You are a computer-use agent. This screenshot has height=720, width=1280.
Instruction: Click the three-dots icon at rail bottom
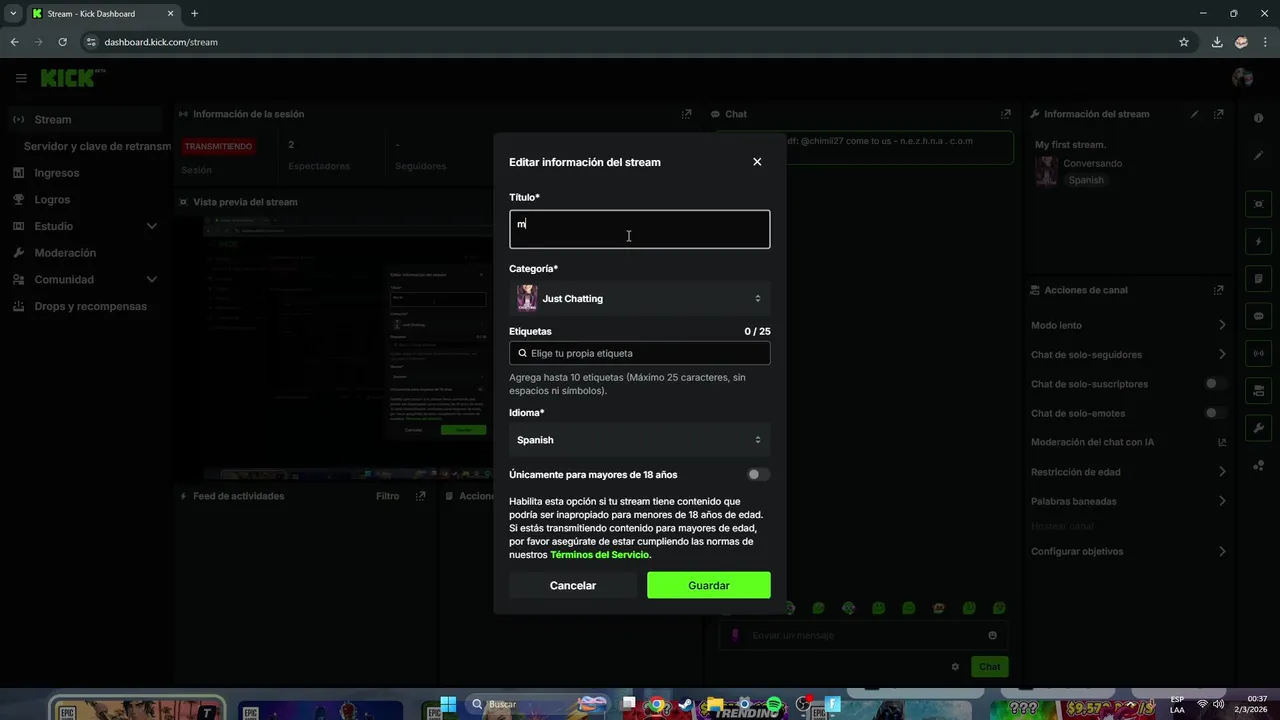[x=1259, y=465]
